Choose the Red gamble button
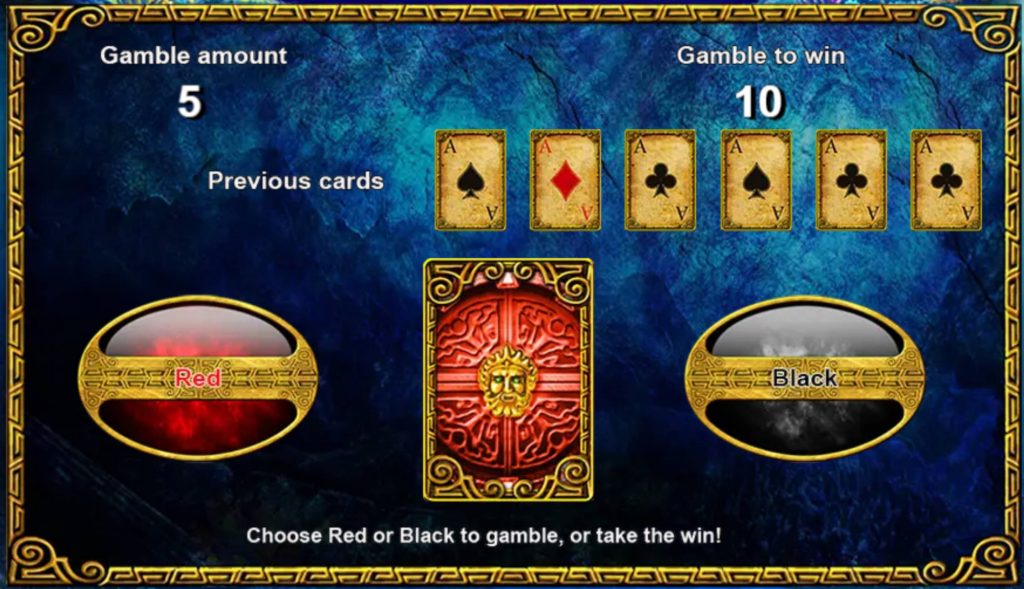 point(198,378)
